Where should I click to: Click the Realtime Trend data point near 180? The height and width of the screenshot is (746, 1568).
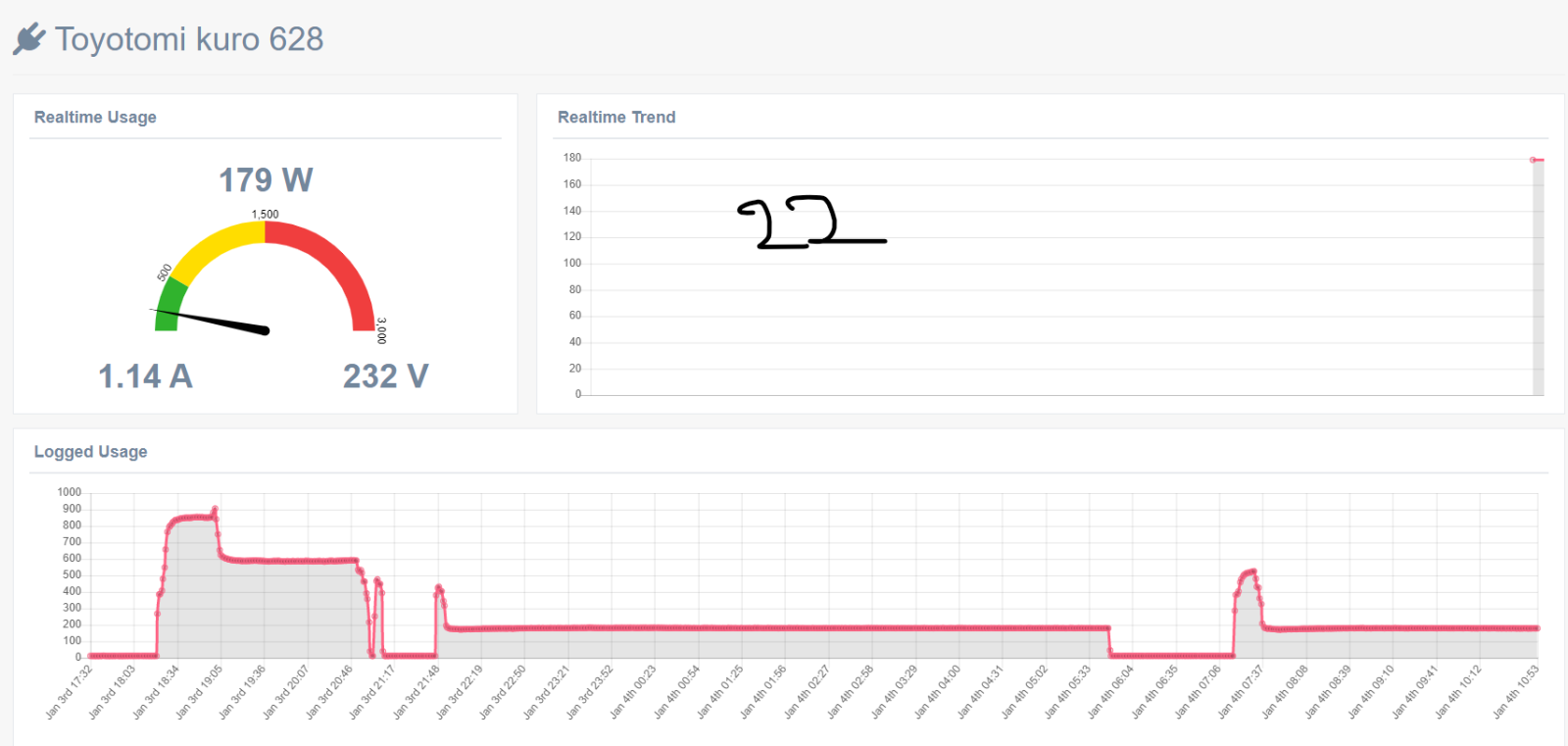click(x=1533, y=160)
